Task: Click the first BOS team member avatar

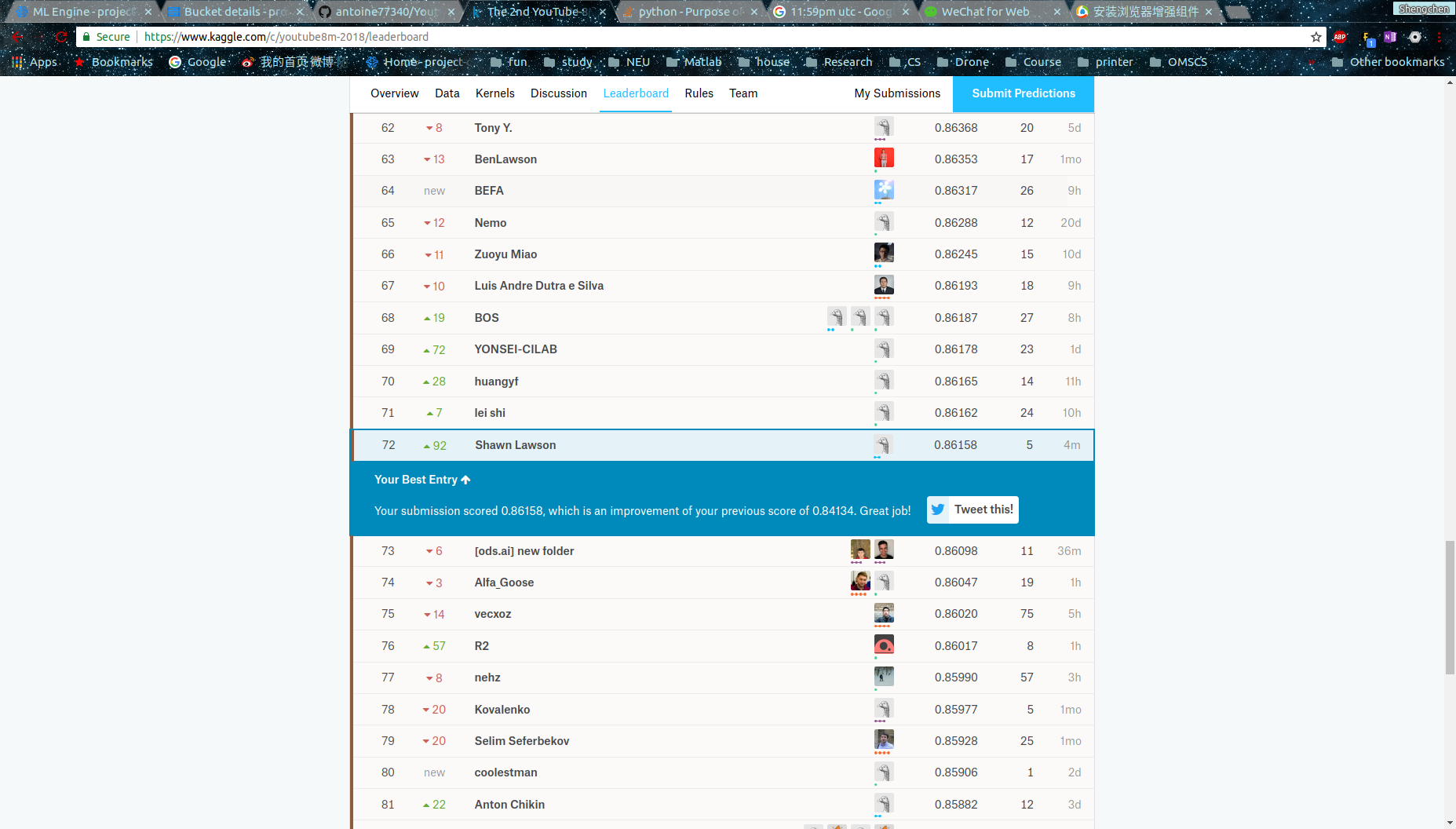Action: pyautogui.click(x=837, y=316)
